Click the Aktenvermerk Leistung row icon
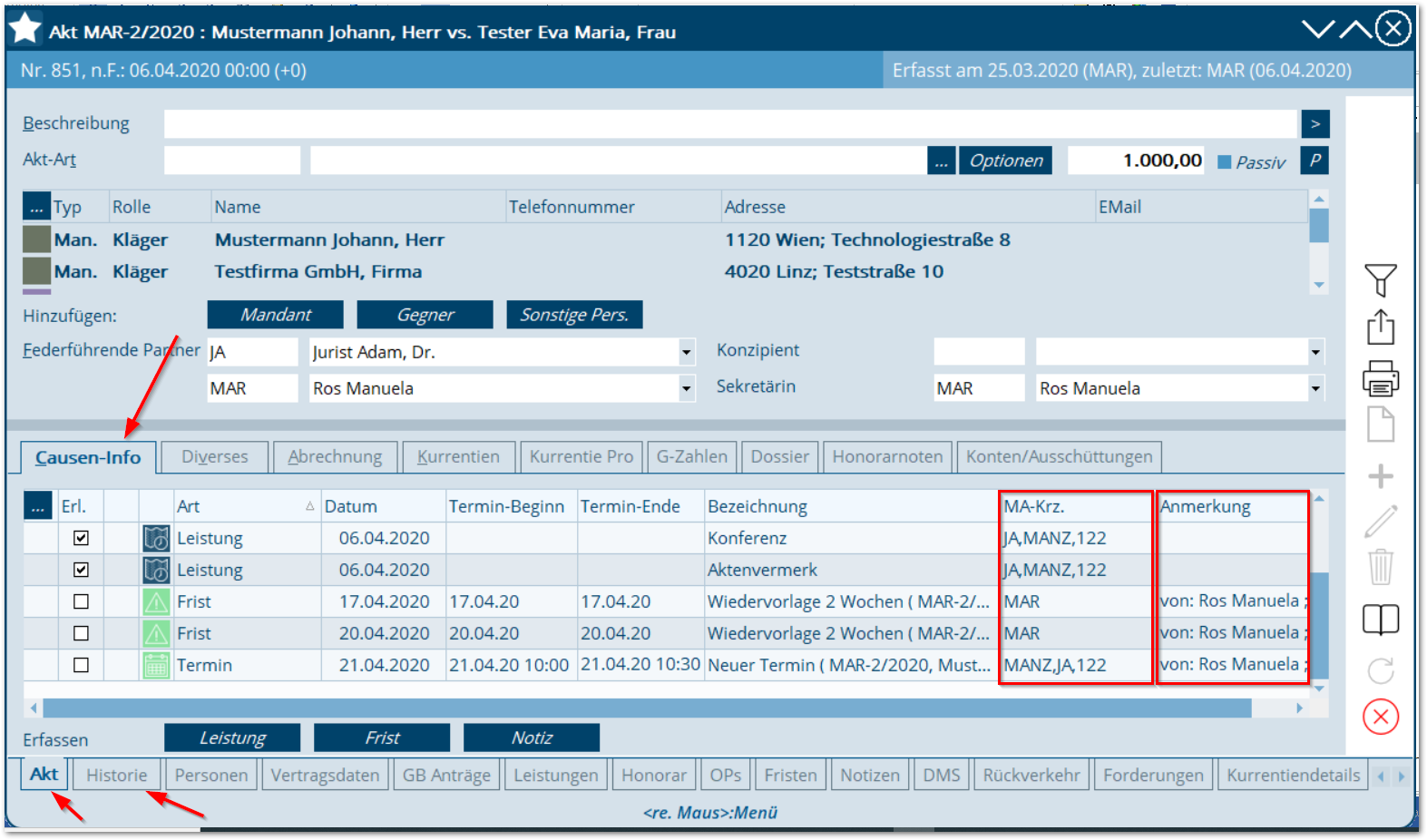Screen dimensions: 1427x840 pyautogui.click(x=156, y=571)
